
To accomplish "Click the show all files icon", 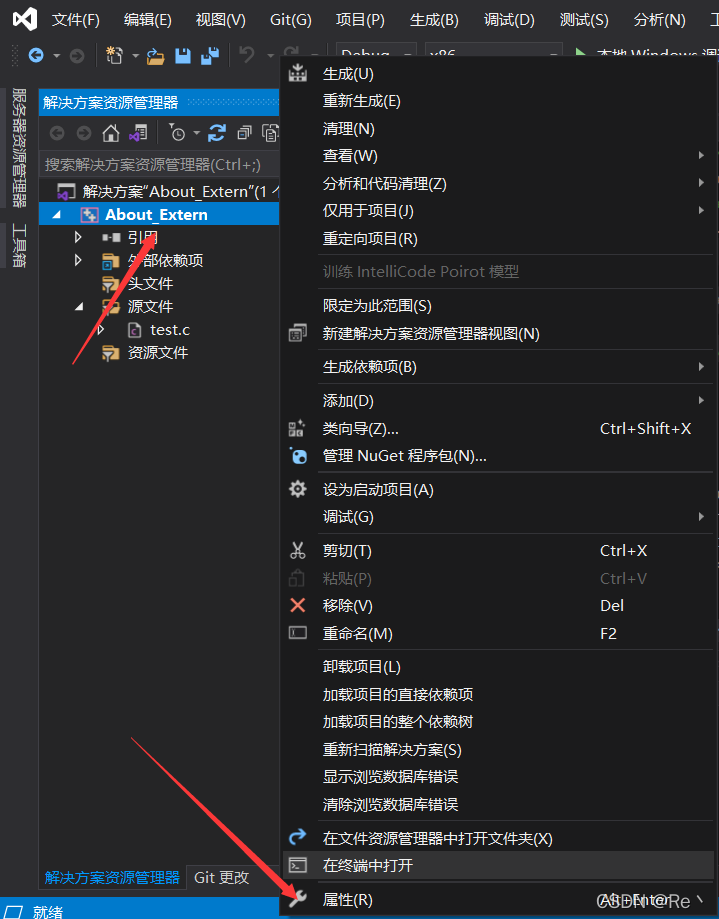I will click(270, 134).
